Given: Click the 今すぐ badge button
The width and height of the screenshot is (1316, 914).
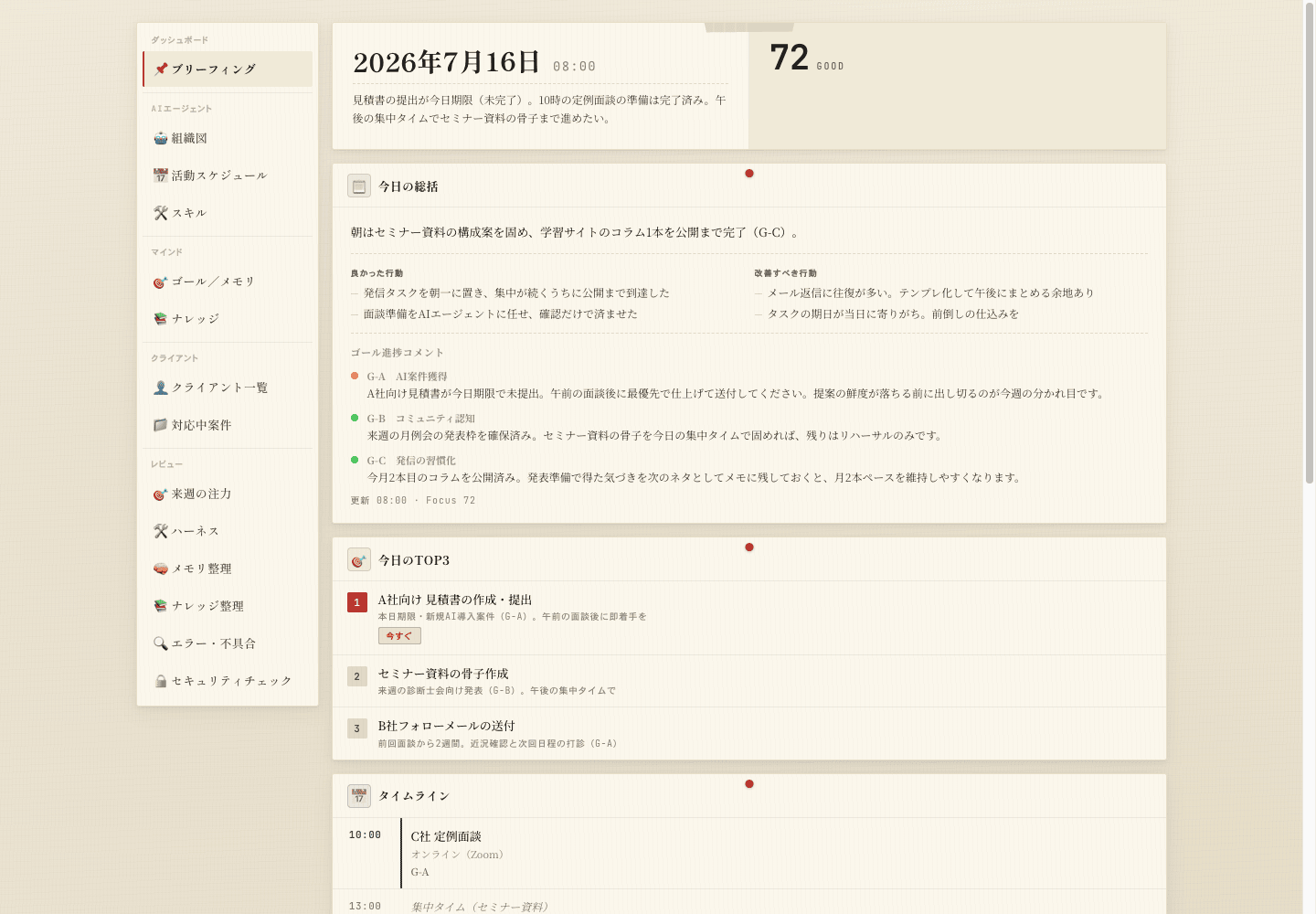Looking at the screenshot, I should click(x=399, y=635).
